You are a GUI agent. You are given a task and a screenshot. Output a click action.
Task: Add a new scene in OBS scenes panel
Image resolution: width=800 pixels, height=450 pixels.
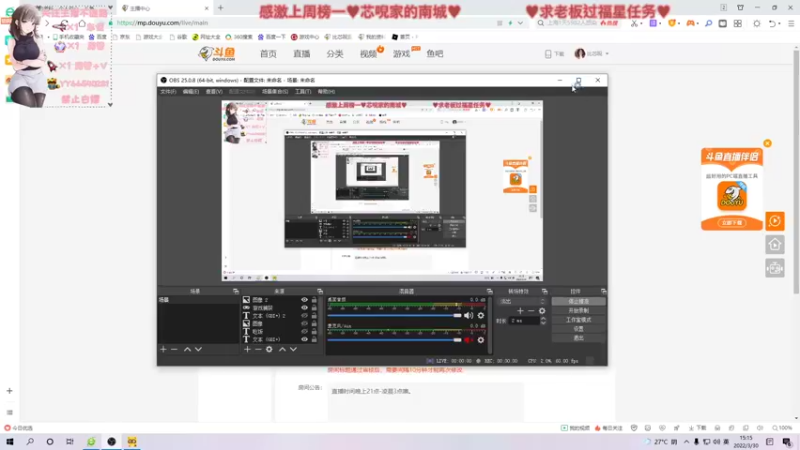[x=163, y=349]
